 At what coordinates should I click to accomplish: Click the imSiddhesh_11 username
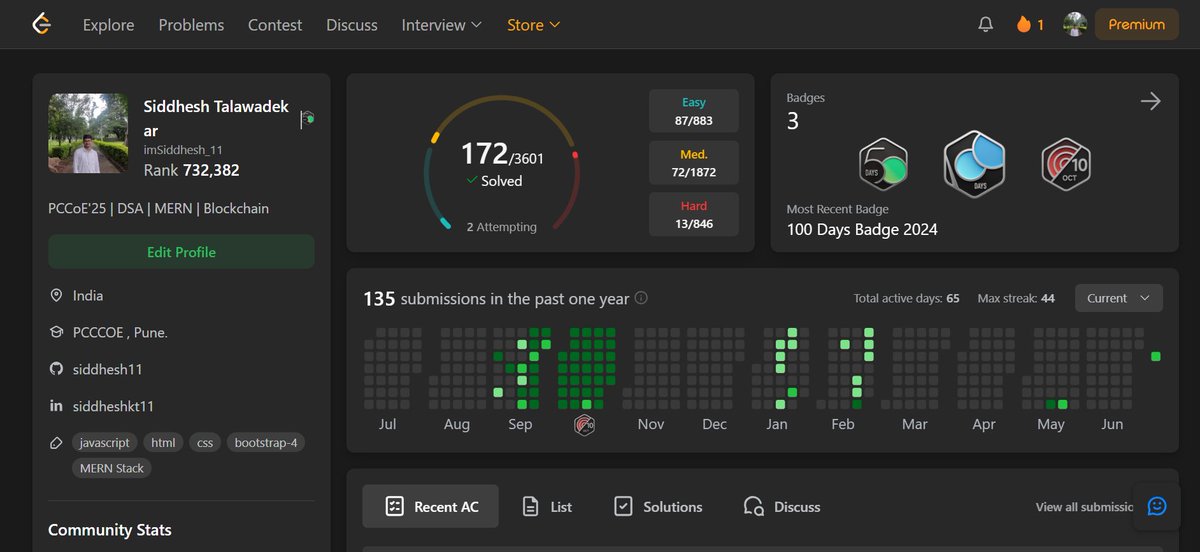pyautogui.click(x=183, y=149)
